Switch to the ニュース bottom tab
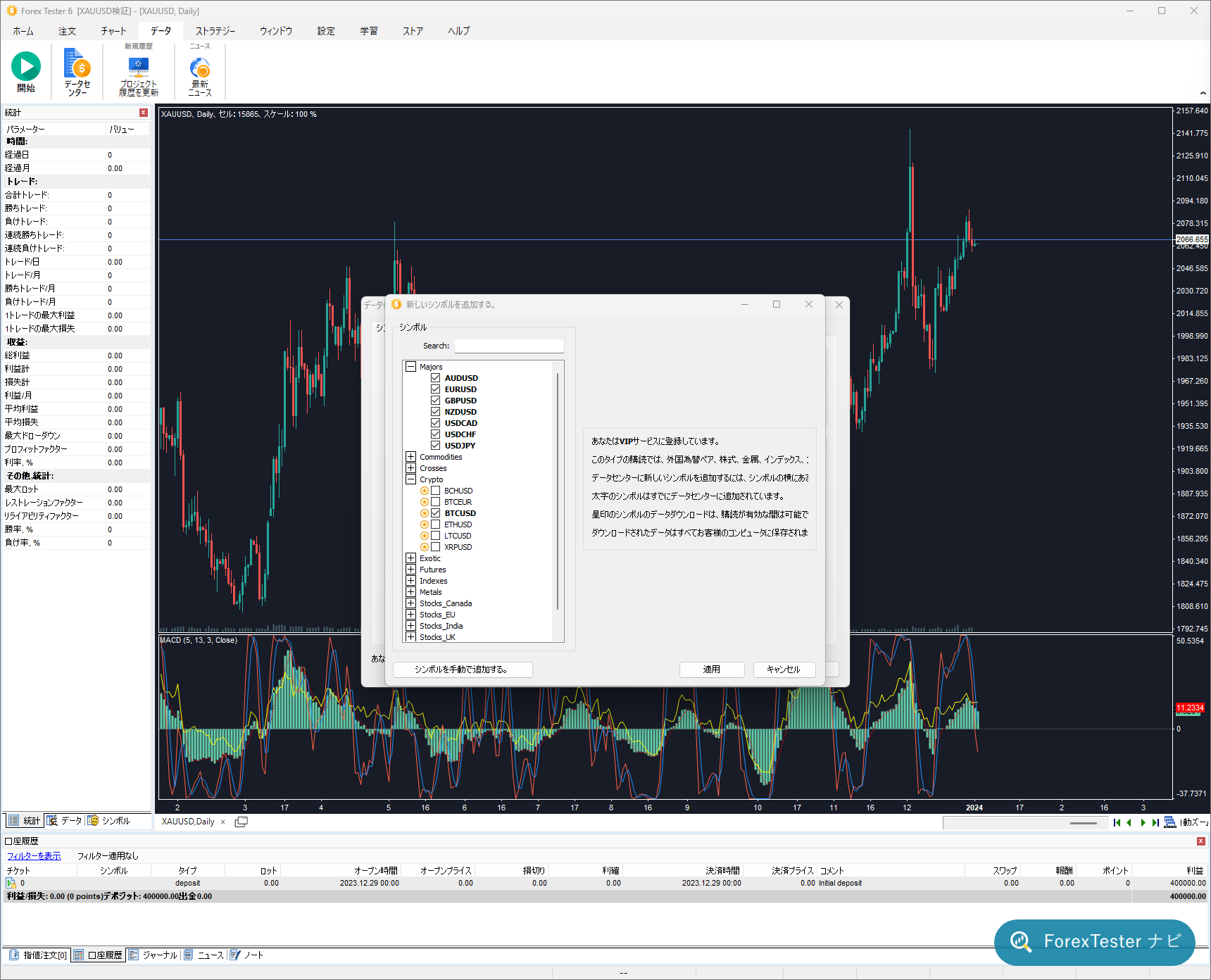Image resolution: width=1211 pixels, height=980 pixels. (x=204, y=955)
